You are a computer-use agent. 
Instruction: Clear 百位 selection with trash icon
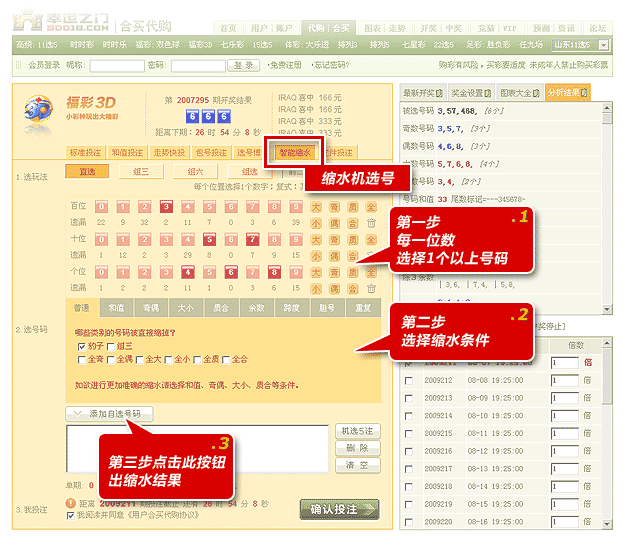tap(371, 223)
